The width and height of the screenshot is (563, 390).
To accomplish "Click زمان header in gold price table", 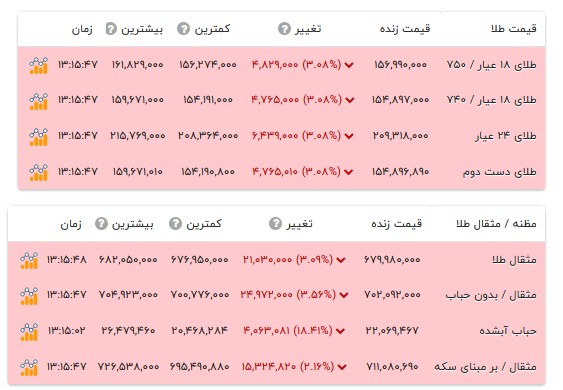I will coord(82,29).
